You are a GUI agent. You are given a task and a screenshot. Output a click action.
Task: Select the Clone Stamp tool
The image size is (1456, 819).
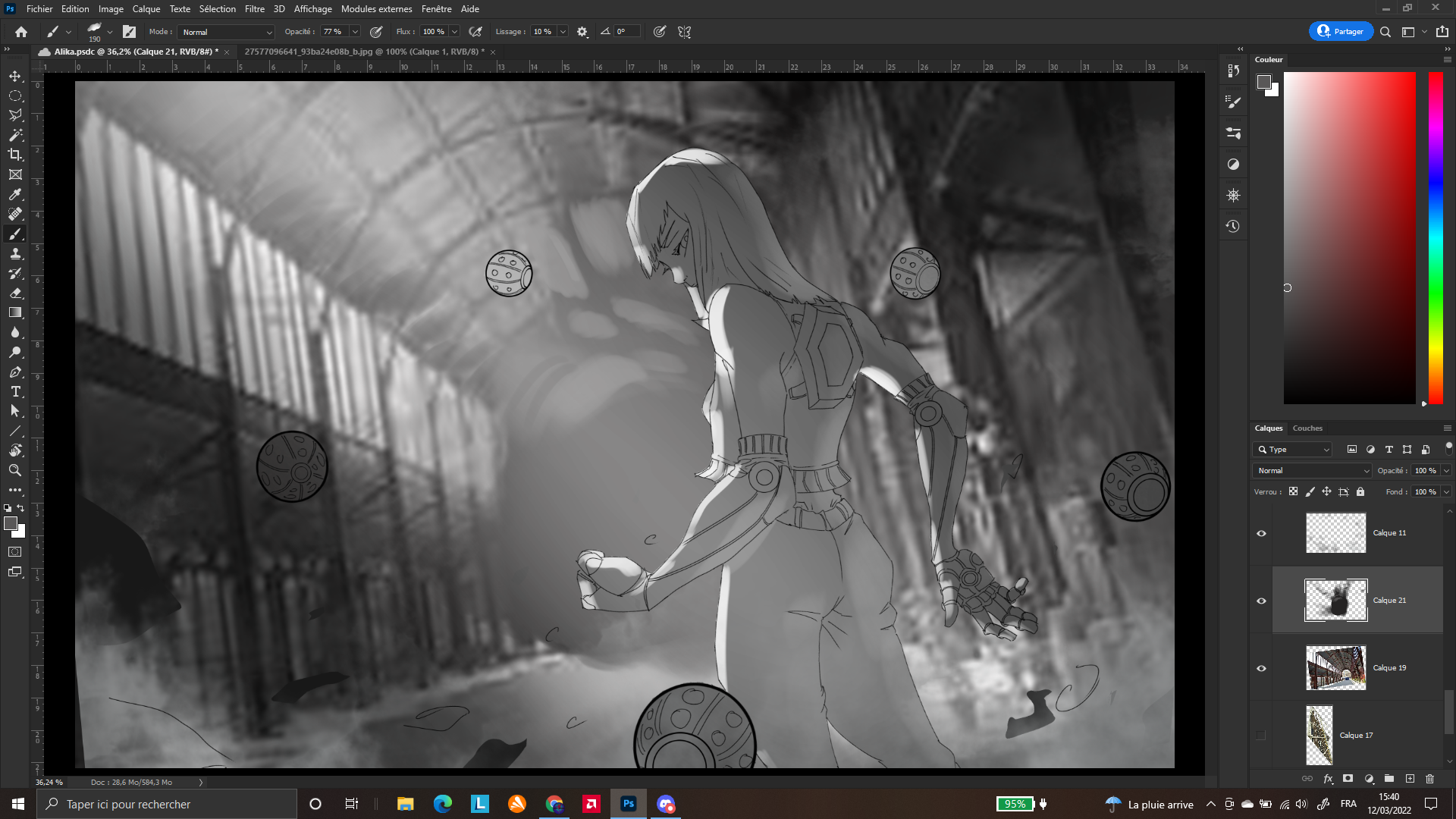[15, 254]
